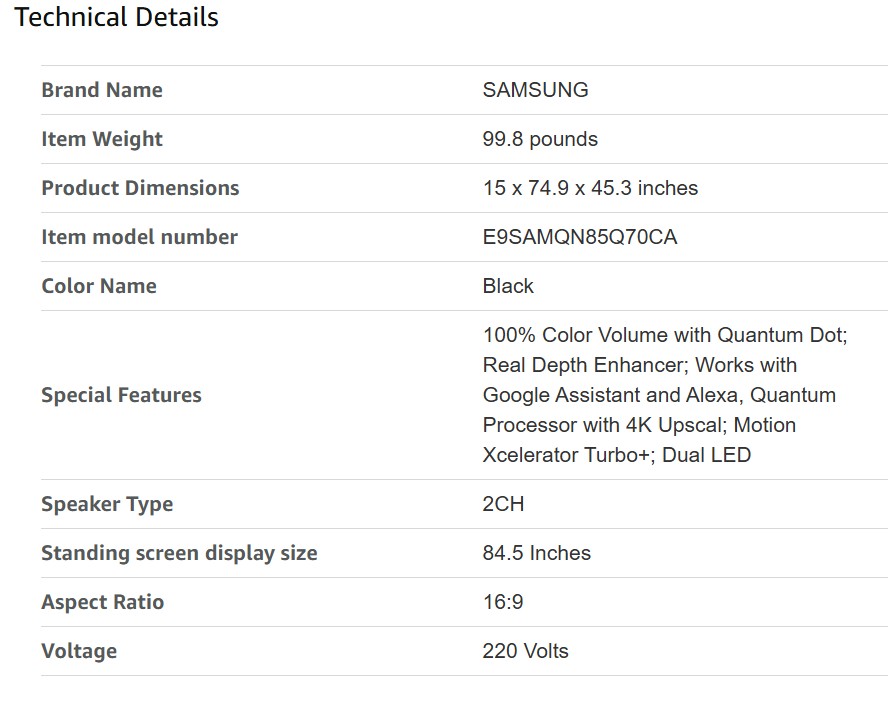Click the Item Weight label
Screen dimensions: 894x706
point(101,139)
